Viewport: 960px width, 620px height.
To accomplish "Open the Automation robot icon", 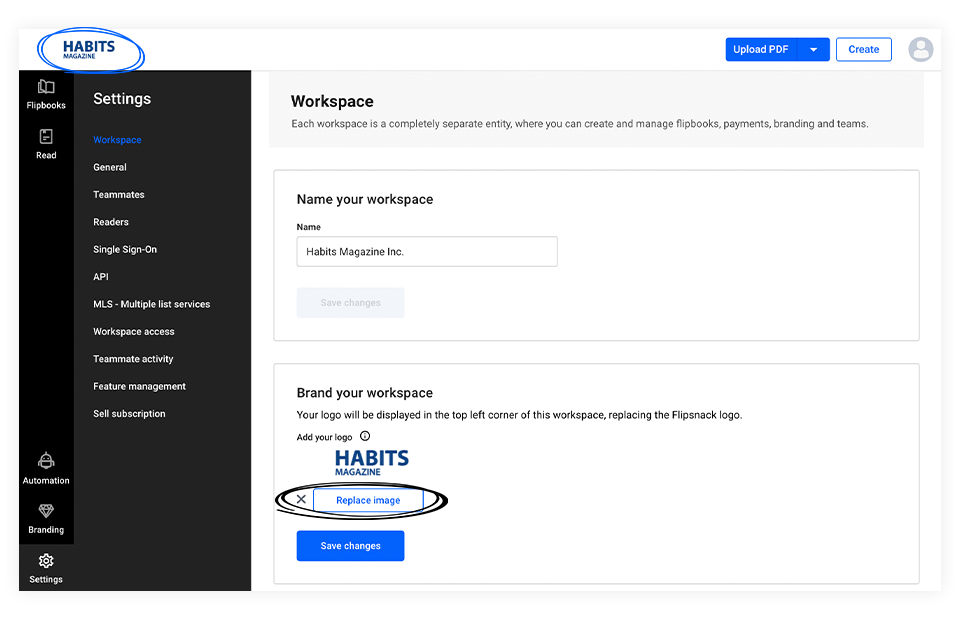I will click(x=46, y=460).
